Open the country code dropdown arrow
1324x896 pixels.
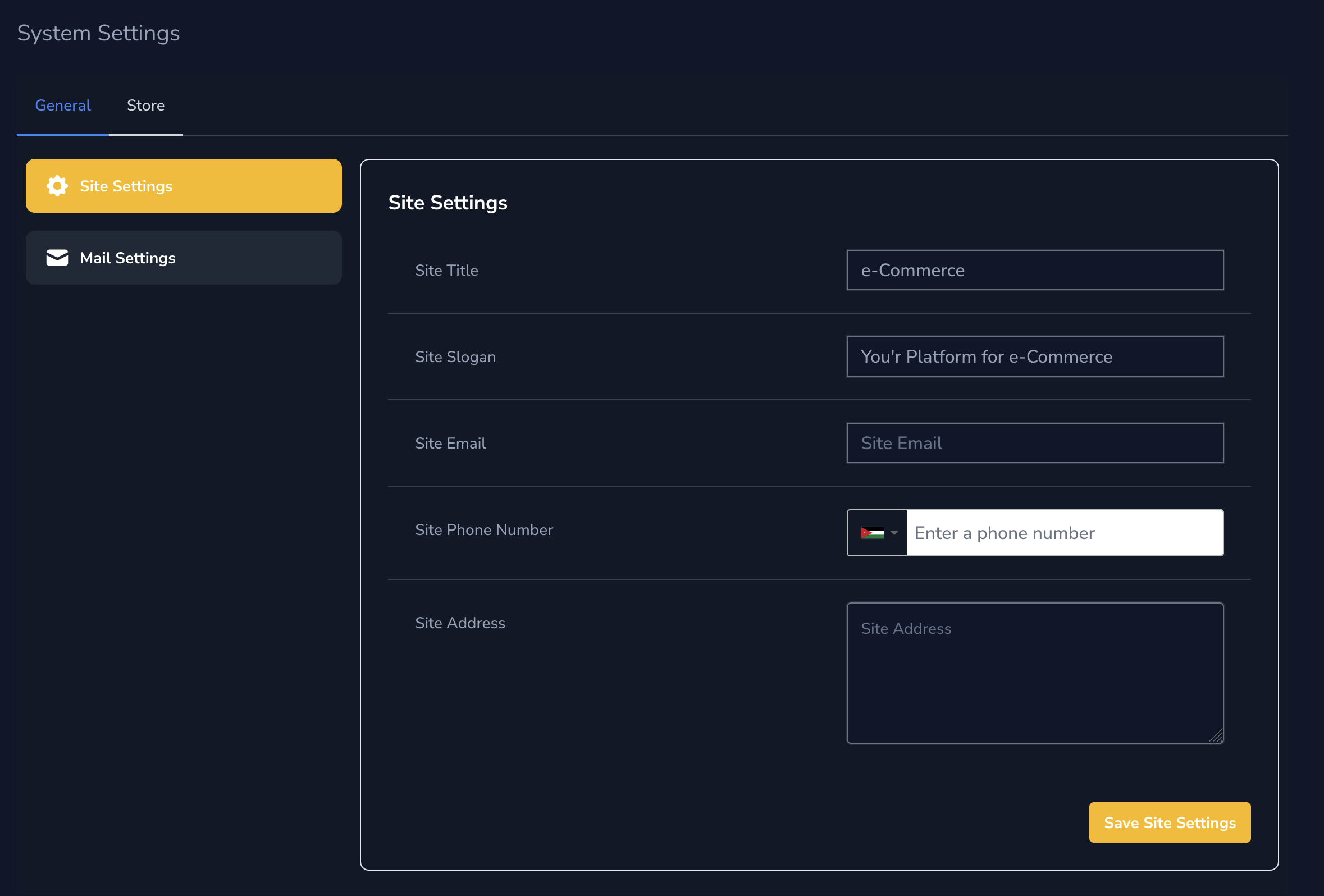point(894,533)
